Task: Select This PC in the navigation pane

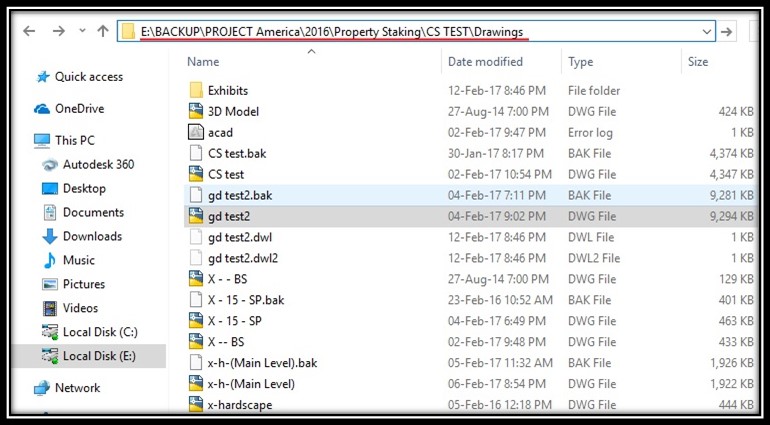Action: (x=75, y=141)
